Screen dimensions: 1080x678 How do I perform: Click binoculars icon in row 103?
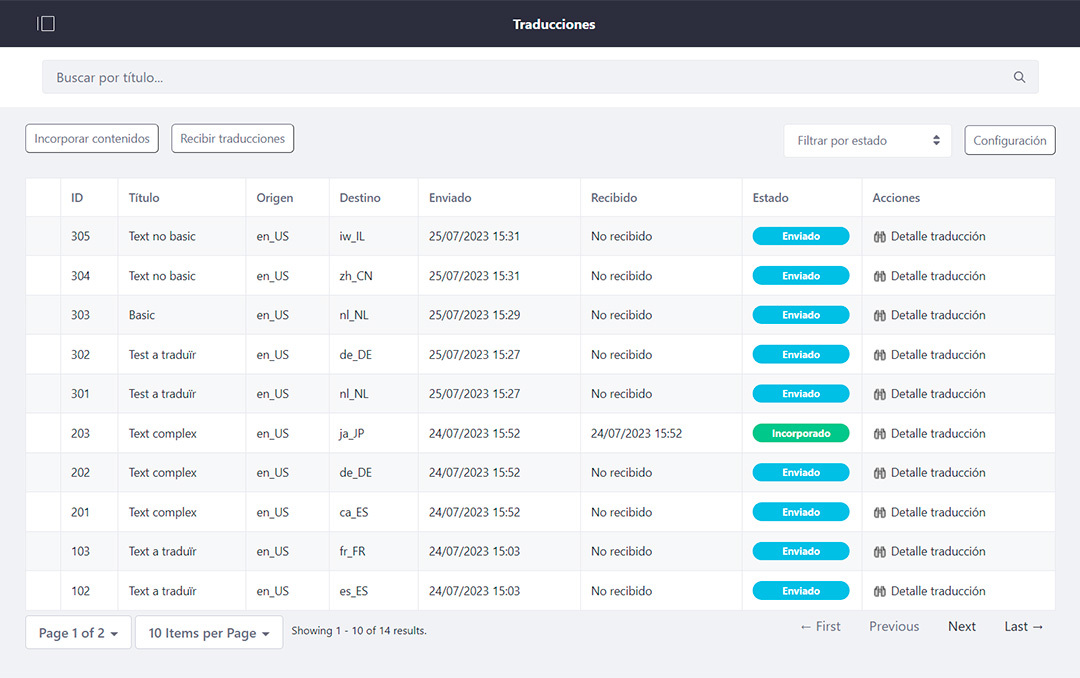880,552
